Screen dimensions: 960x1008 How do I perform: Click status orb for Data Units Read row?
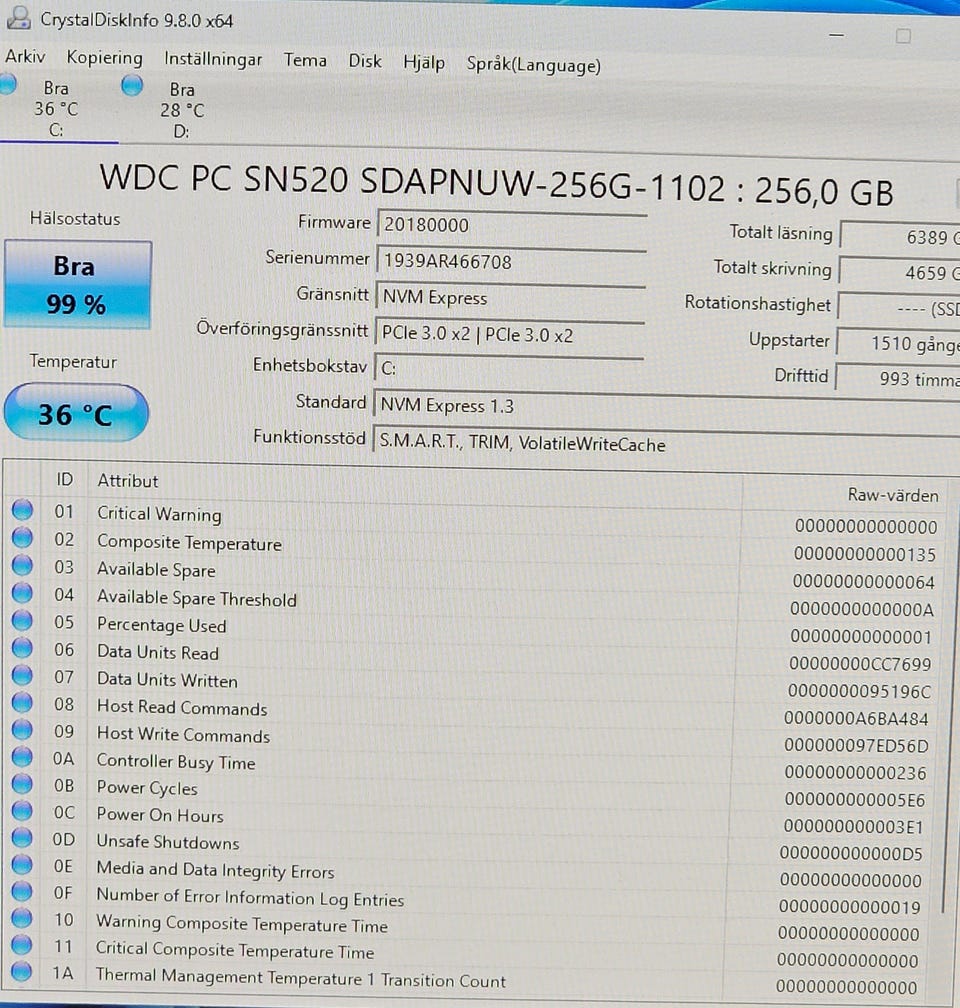tap(22, 648)
